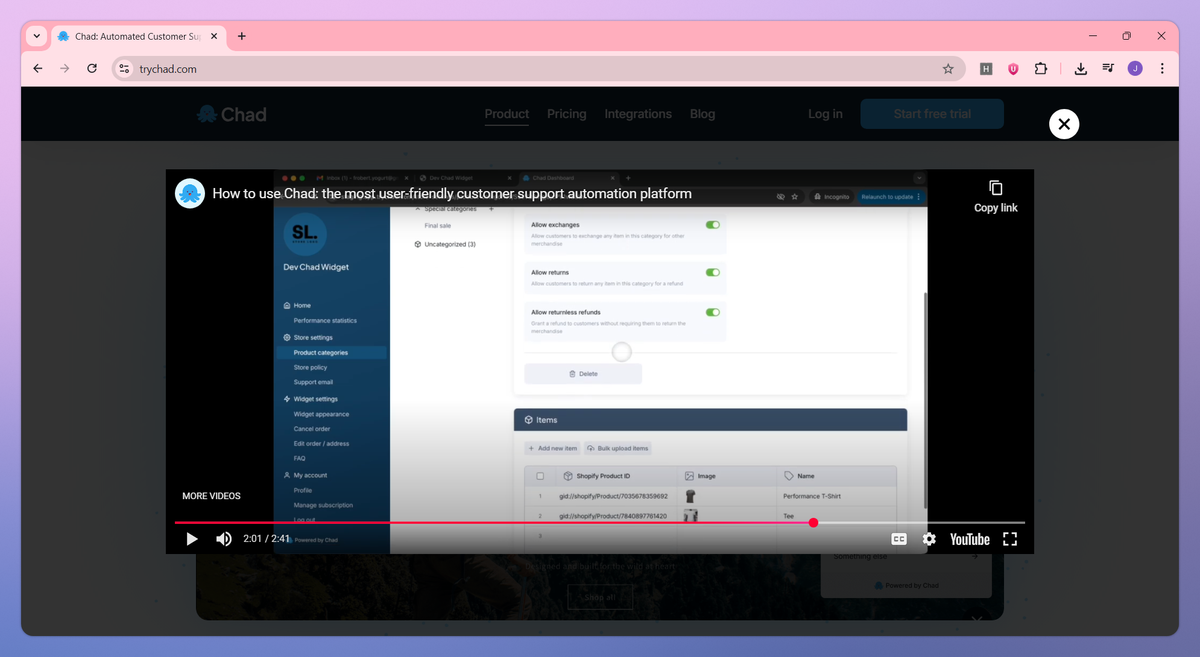This screenshot has height=657, width=1200.
Task: Toggle the Allow returnless refunds switch
Action: (712, 312)
